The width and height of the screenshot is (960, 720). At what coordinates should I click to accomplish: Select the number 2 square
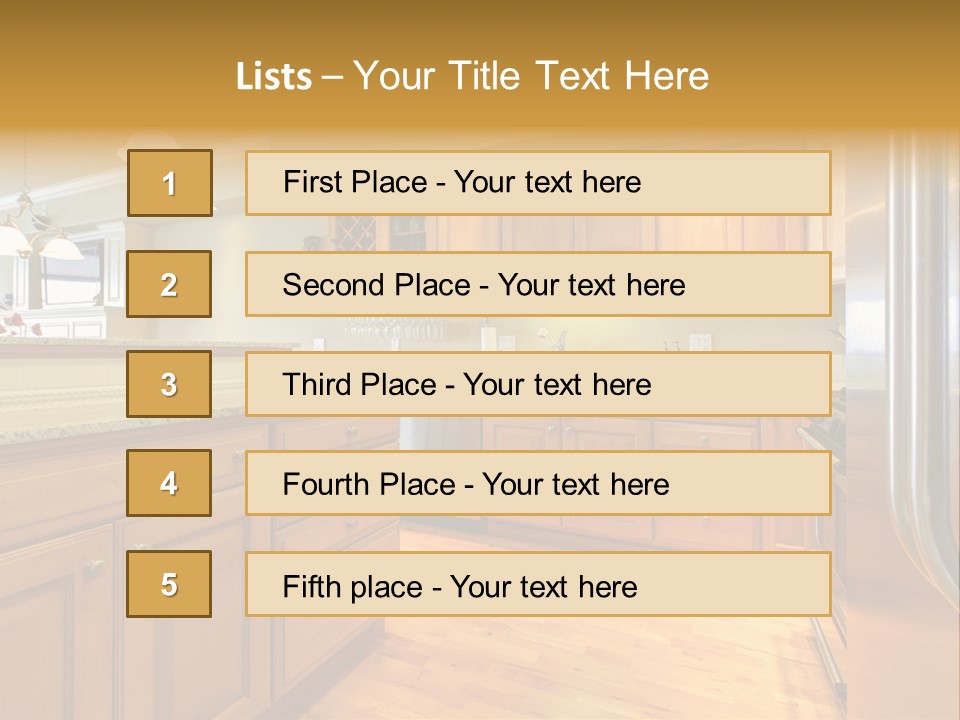169,284
